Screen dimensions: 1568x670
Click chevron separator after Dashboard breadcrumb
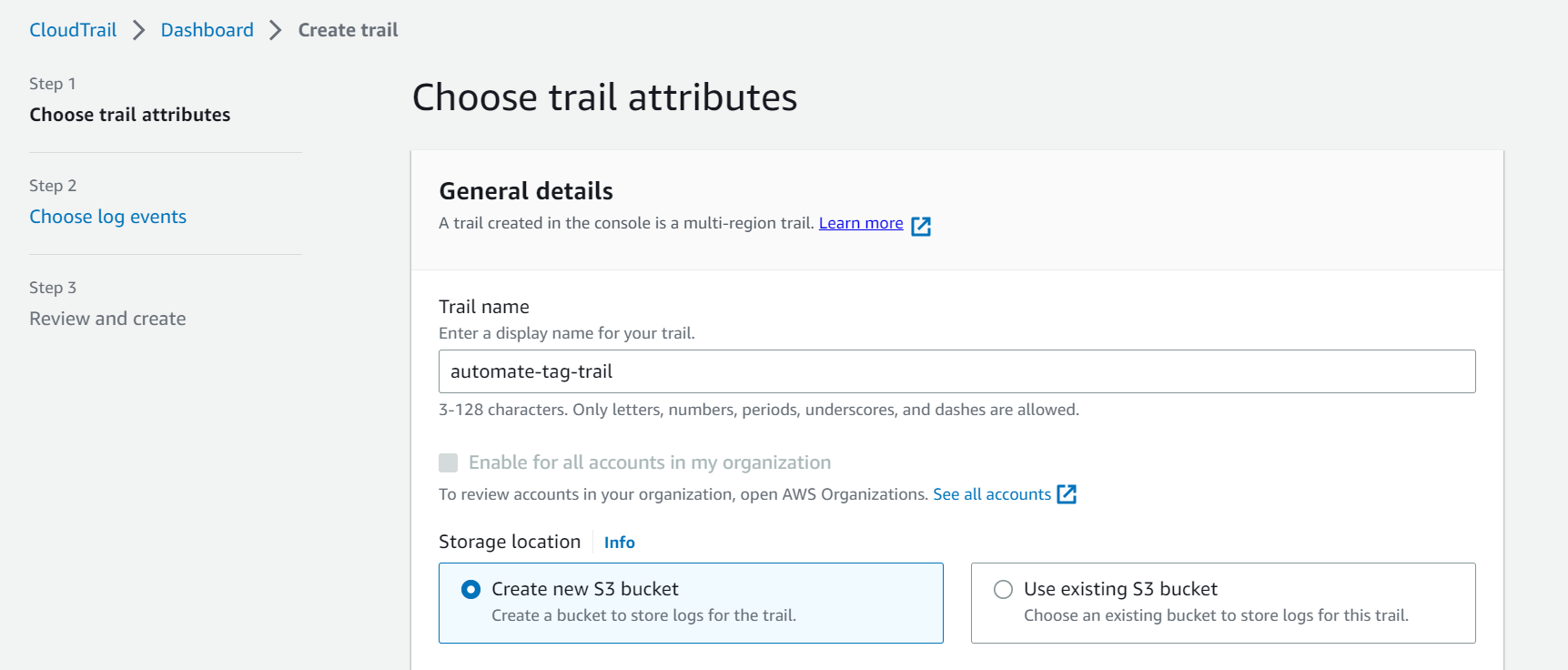(x=275, y=30)
